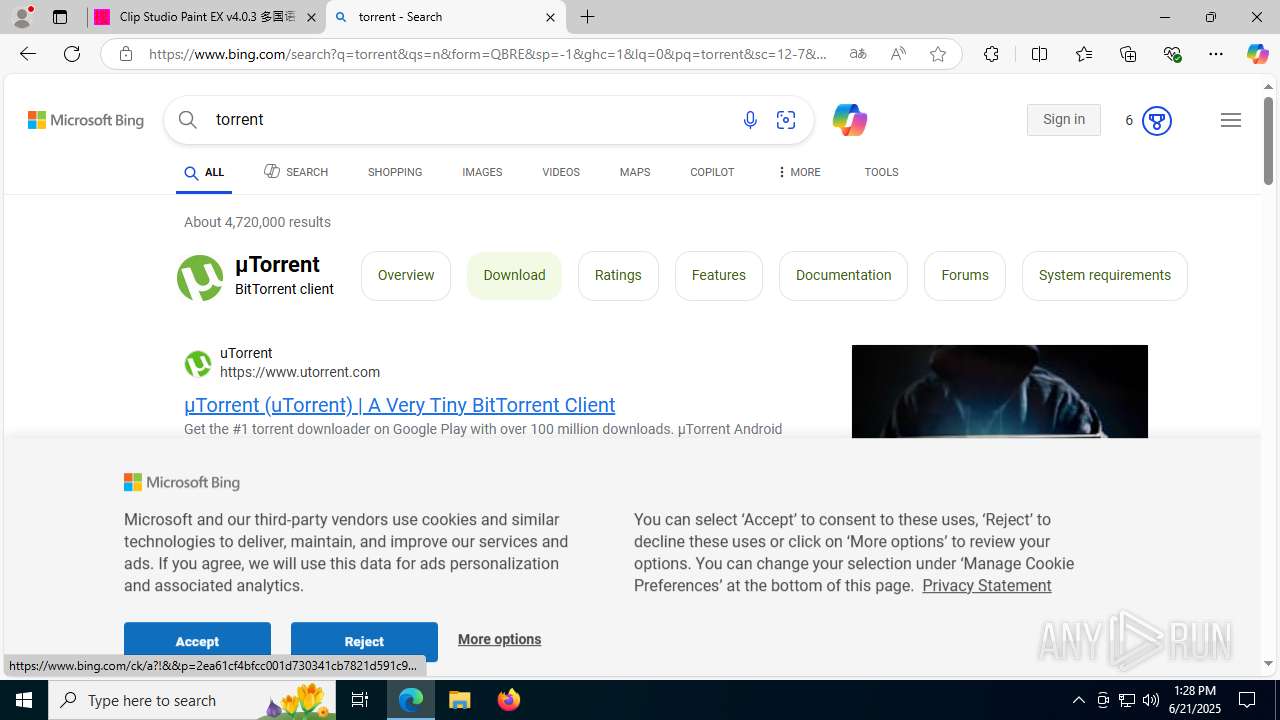The image size is (1280, 720).
Task: Open Bing hamburger settings menu
Action: click(x=1231, y=120)
